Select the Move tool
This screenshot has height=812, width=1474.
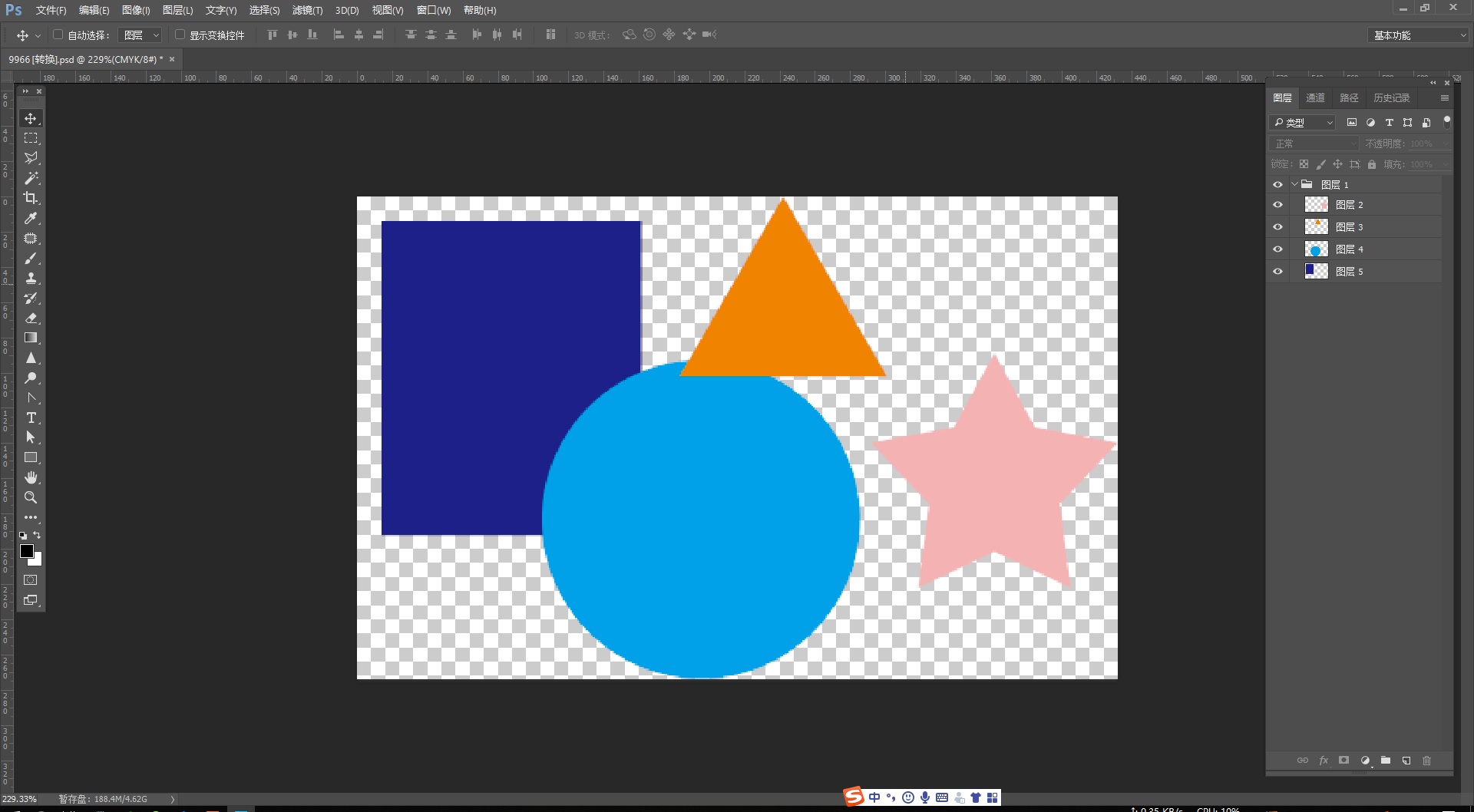[31, 118]
